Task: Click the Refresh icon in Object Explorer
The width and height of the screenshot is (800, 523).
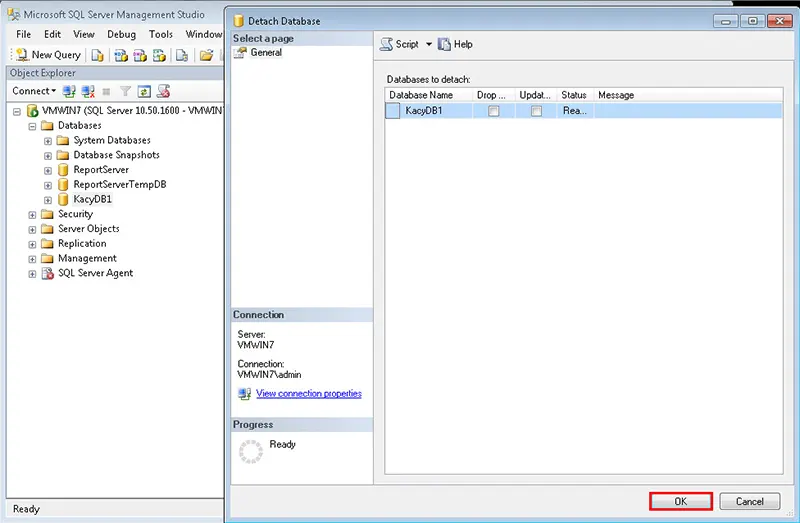Action: click(x=144, y=91)
